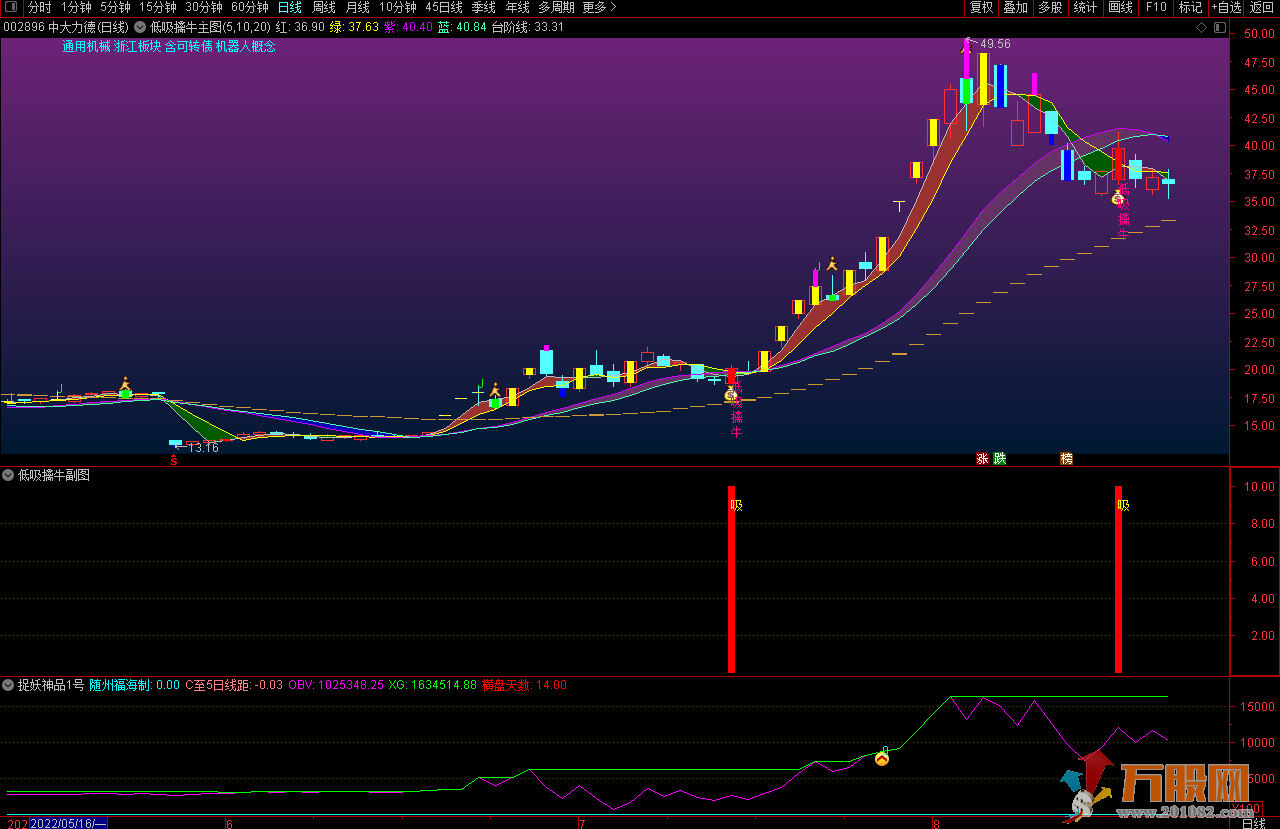Switch to 周线 weekly chart
This screenshot has height=829, width=1280.
[x=324, y=7]
